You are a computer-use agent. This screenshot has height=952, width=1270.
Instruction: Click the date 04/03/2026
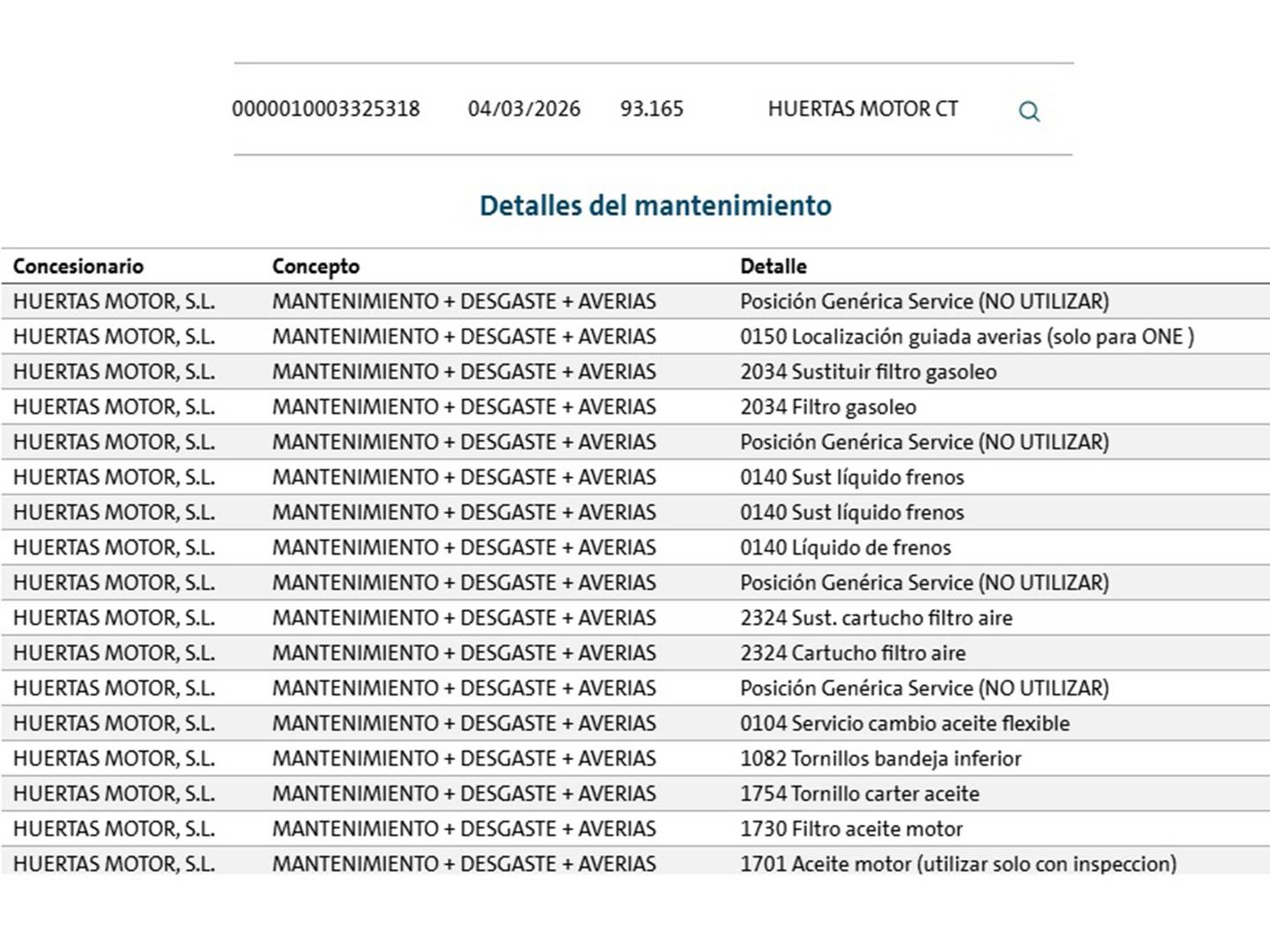coord(524,109)
